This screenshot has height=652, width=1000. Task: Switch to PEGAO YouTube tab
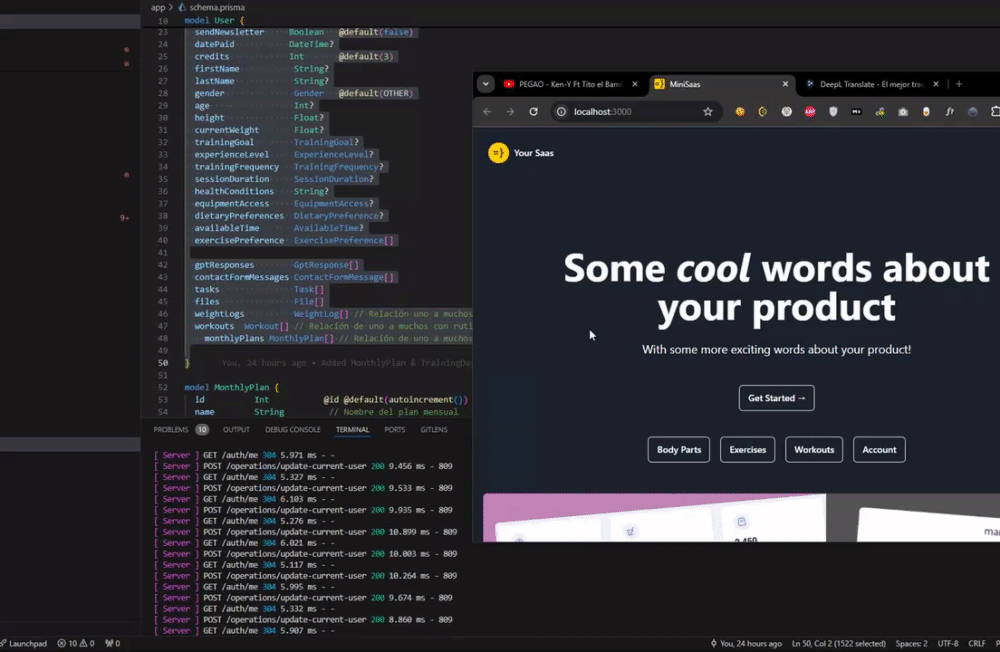[x=571, y=84]
